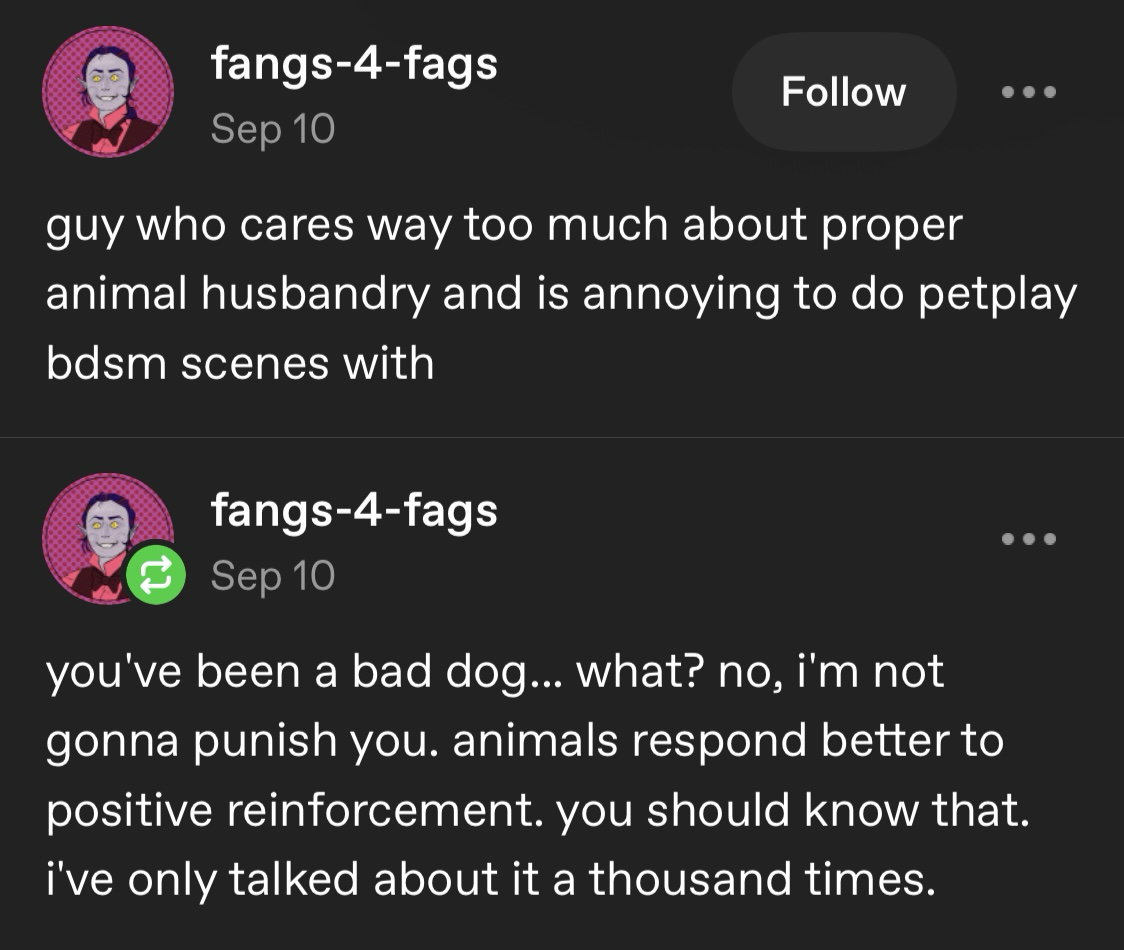
Task: Click the green reblog badge icon
Action: coord(156,574)
